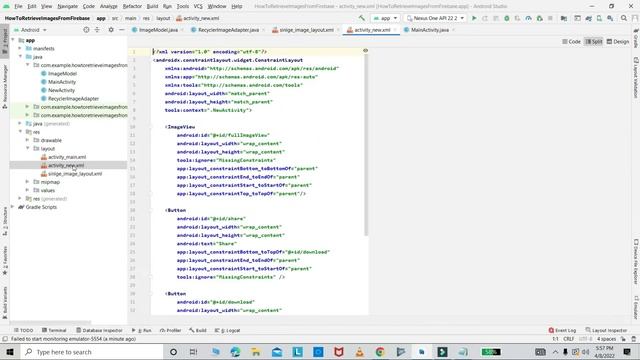
Task: Open the Profiler tool window
Action: [x=171, y=330]
